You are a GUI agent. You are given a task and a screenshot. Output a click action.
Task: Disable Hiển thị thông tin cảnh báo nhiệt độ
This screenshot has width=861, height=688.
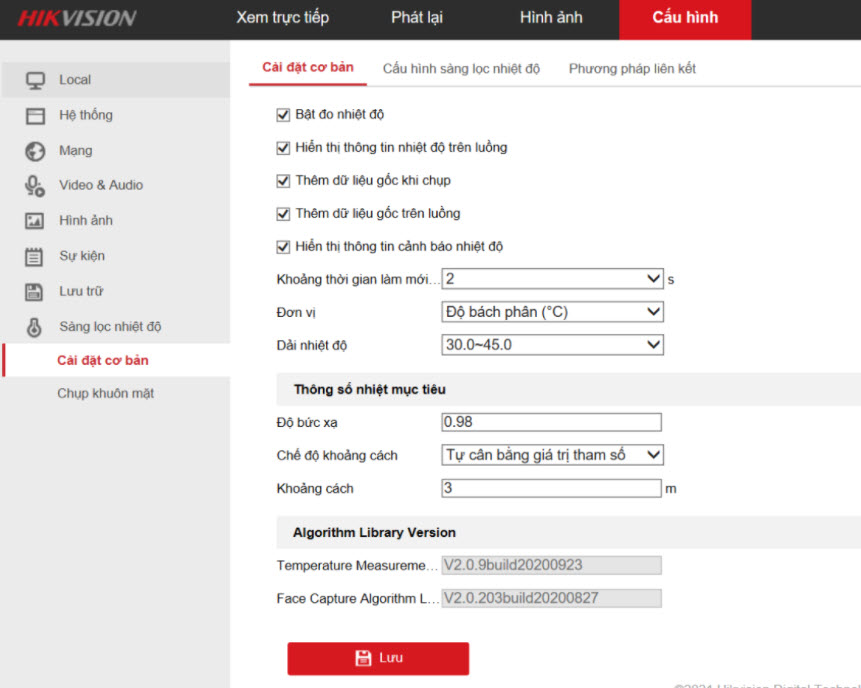283,247
